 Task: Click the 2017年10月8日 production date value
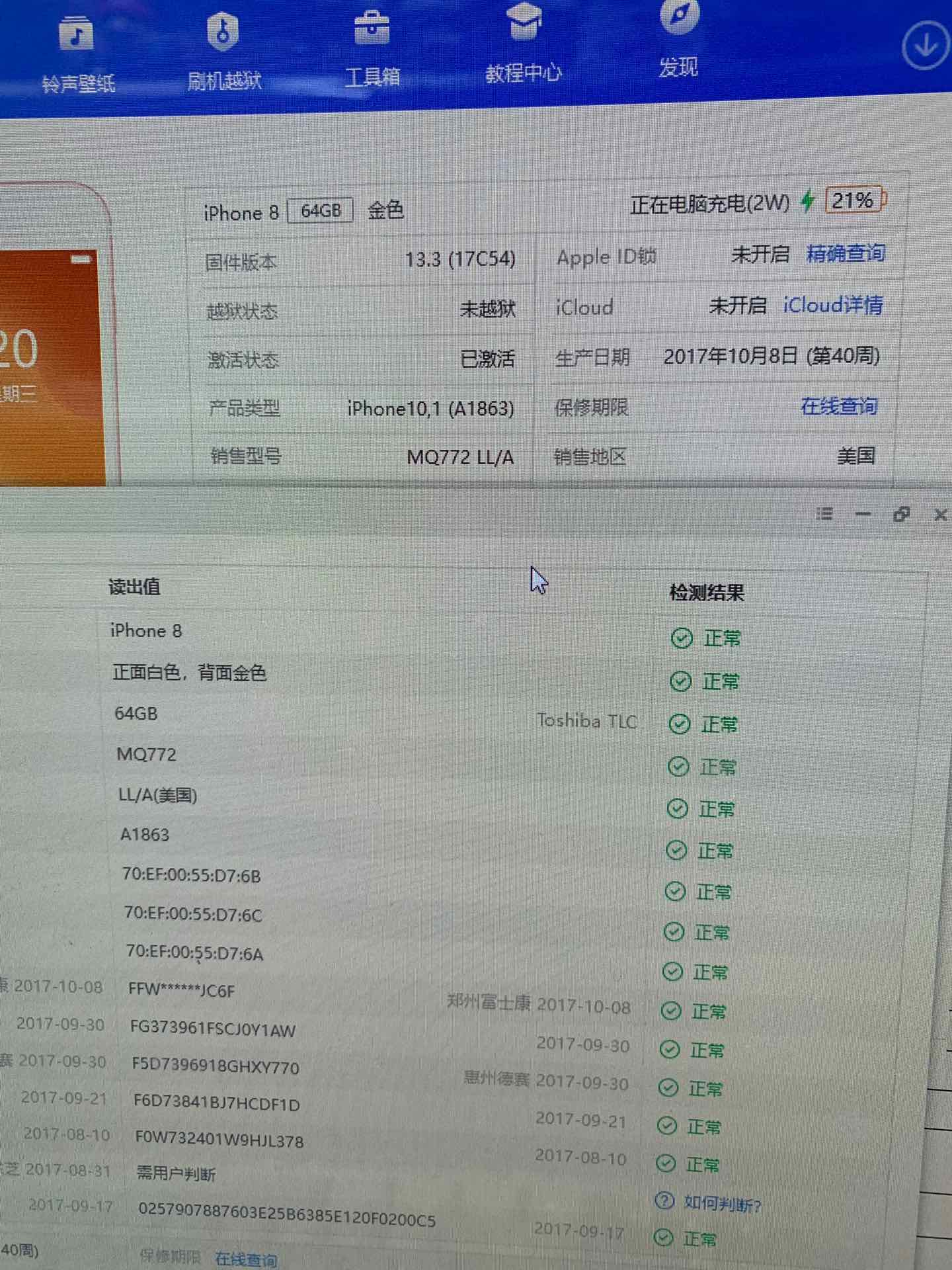772,357
